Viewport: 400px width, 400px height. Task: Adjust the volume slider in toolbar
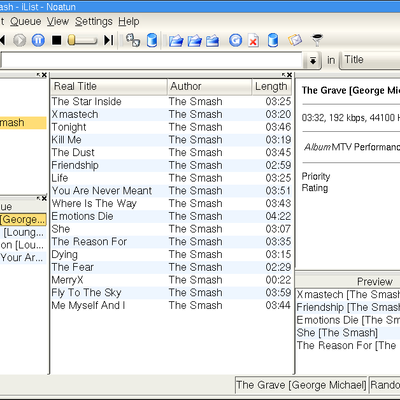click(x=82, y=40)
